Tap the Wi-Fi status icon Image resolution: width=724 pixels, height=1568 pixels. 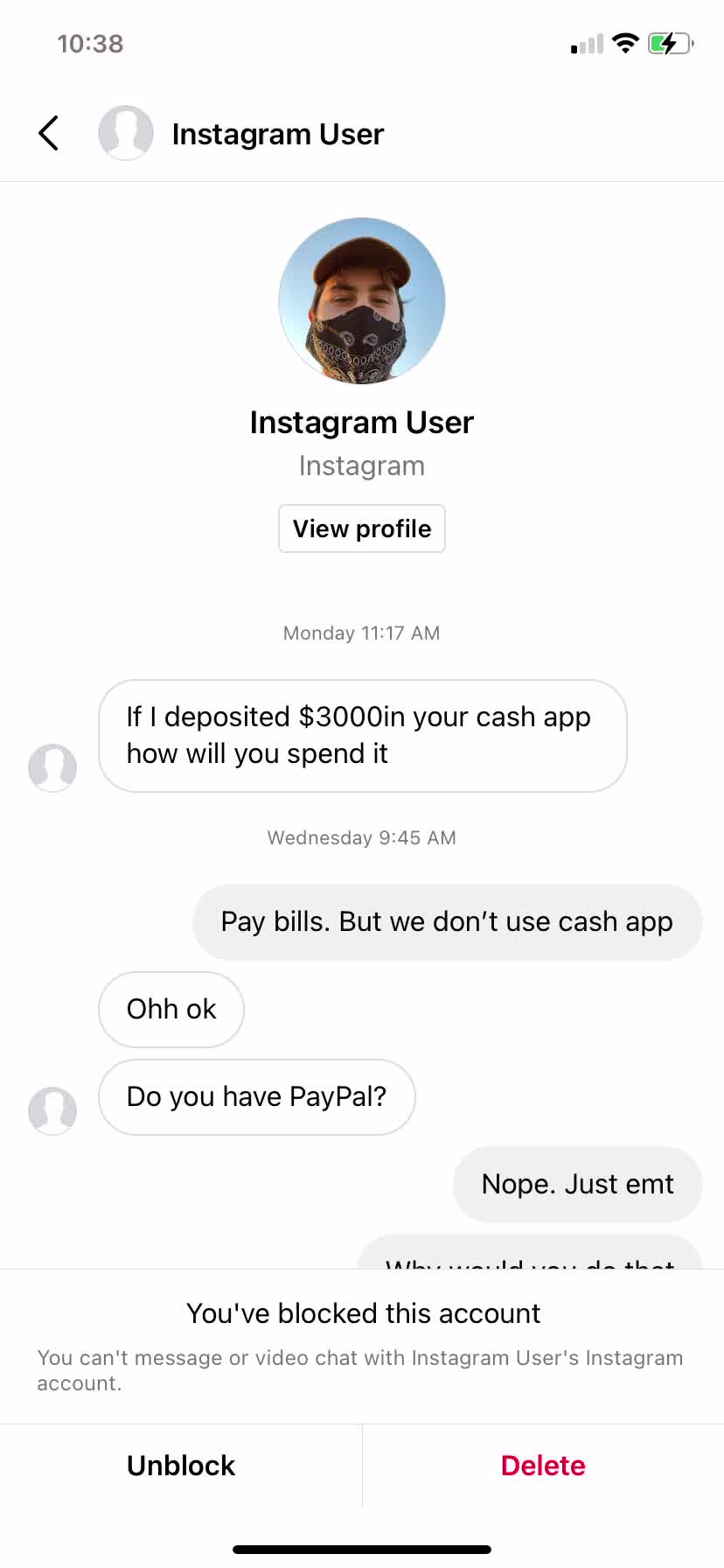[625, 43]
